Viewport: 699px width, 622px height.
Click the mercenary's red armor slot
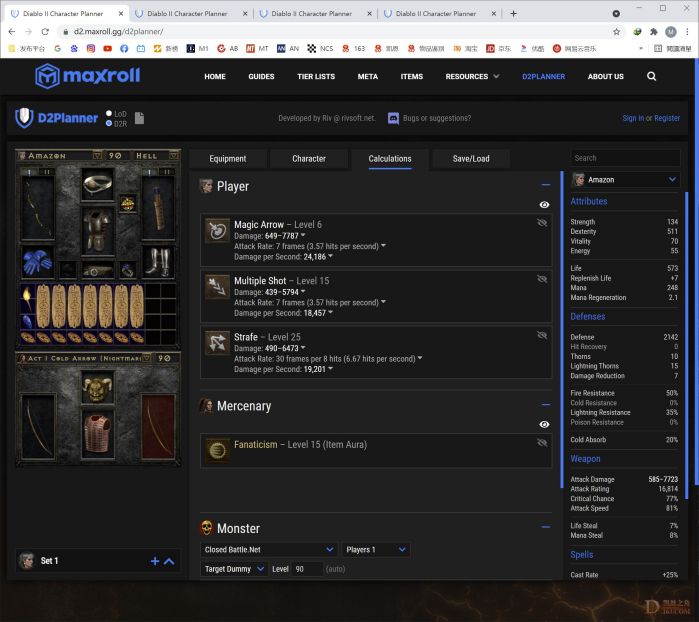pyautogui.click(x=98, y=434)
